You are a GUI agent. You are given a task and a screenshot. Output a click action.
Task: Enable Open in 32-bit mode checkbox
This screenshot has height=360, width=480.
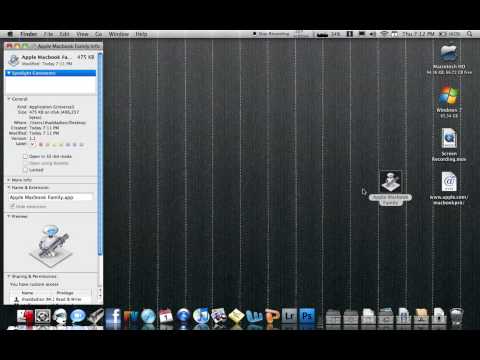click(25, 156)
